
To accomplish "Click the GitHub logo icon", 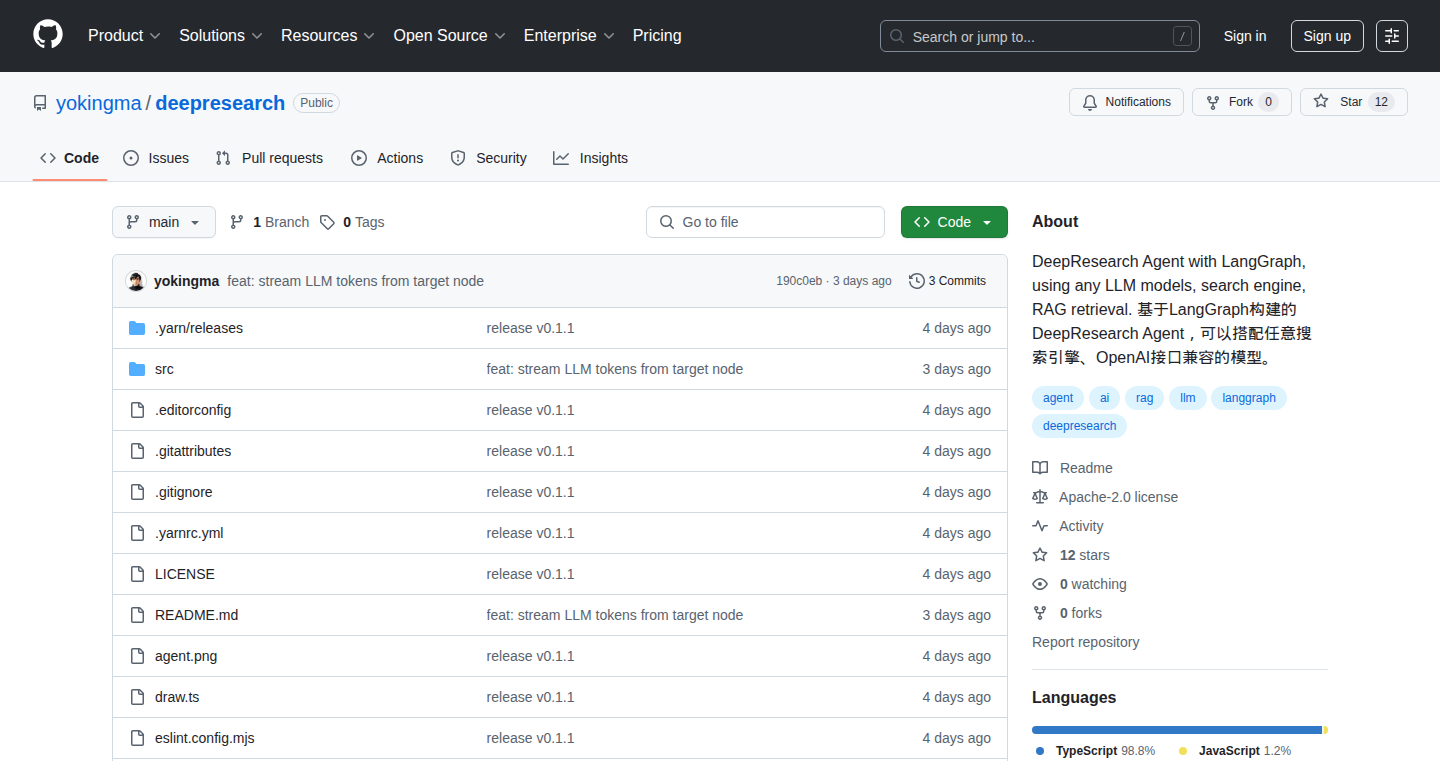I will pos(48,35).
